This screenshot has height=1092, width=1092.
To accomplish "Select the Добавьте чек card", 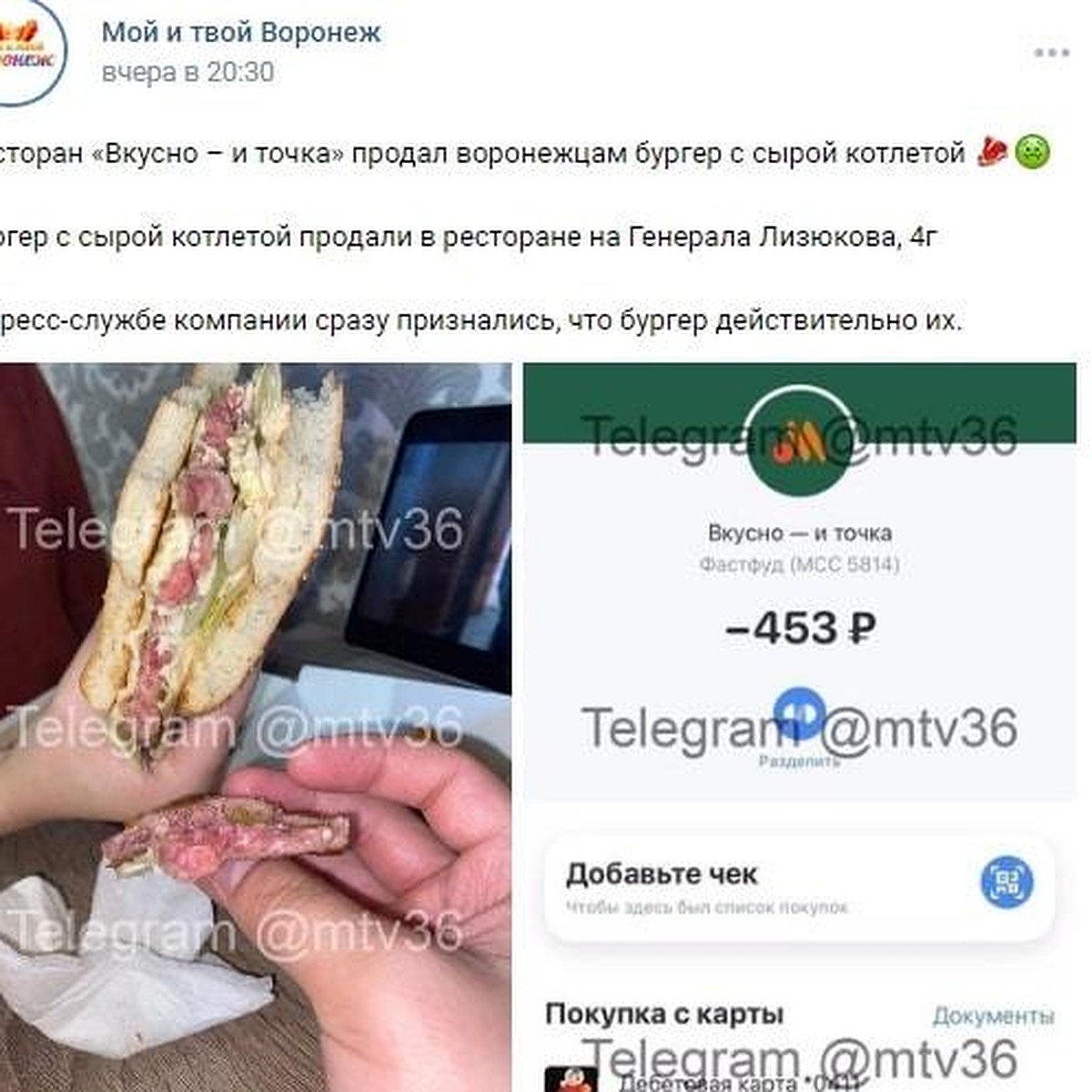I will click(799, 887).
